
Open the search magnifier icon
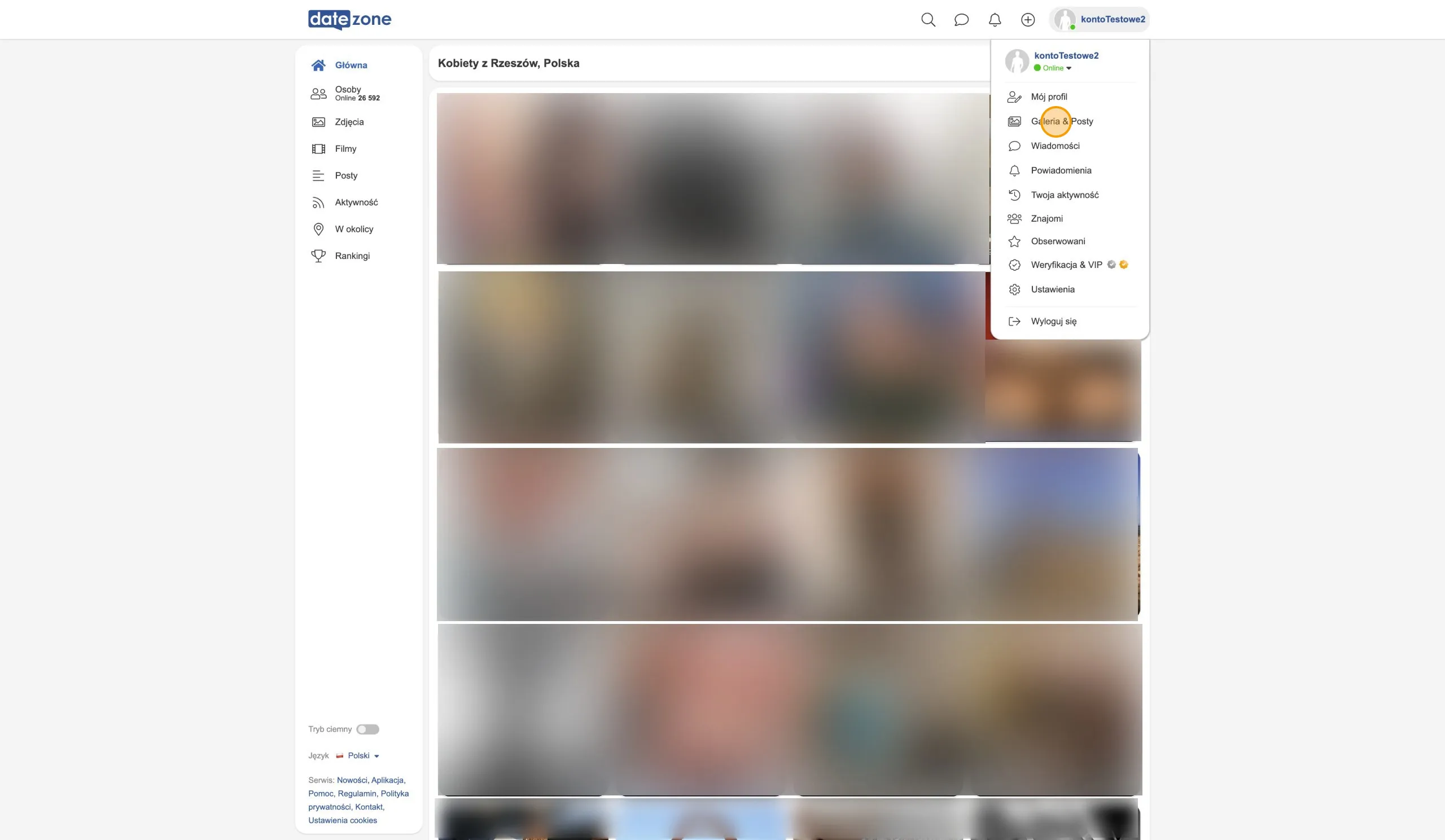pos(928,20)
